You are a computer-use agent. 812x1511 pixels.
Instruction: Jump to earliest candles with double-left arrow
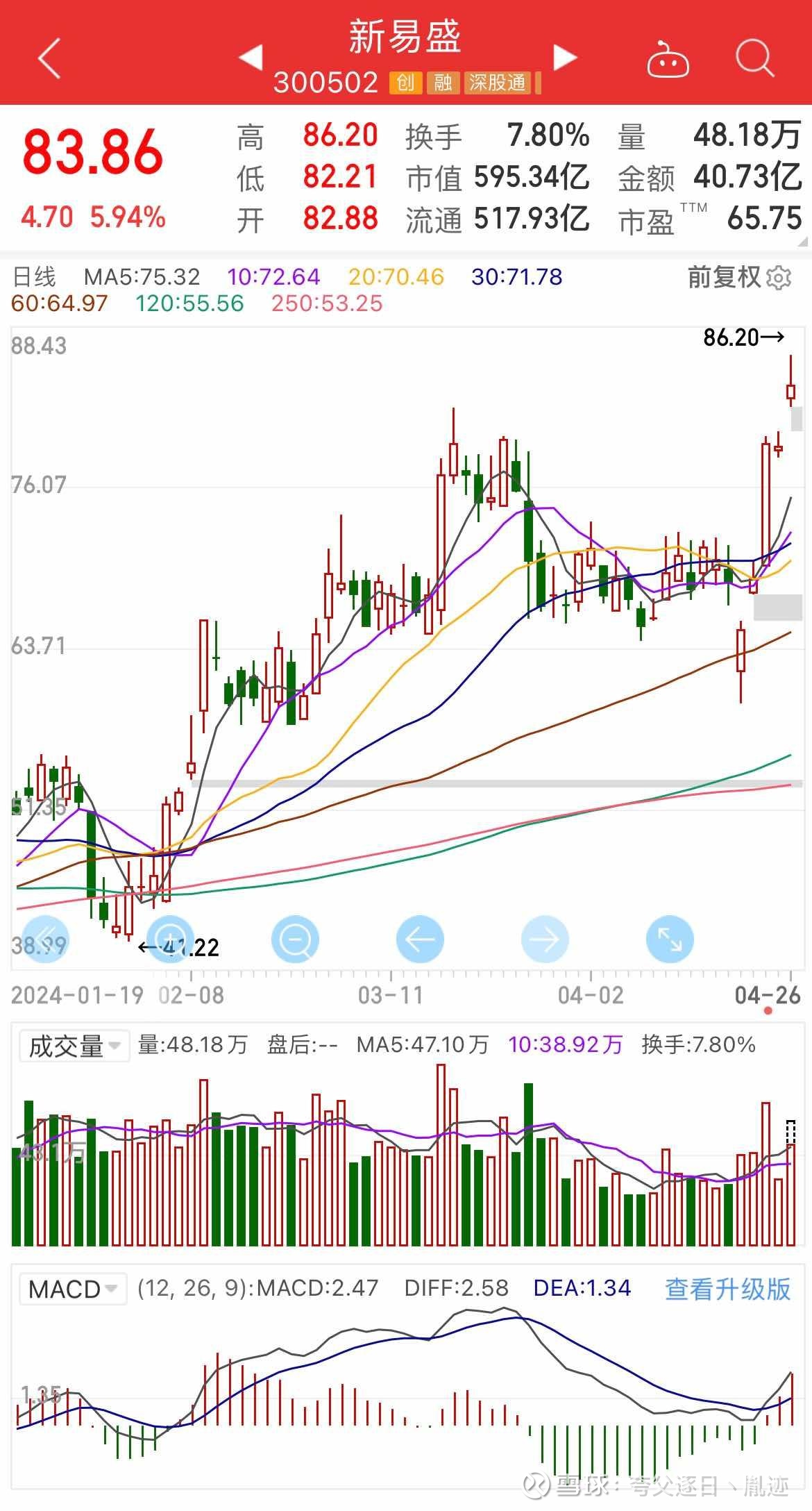tap(45, 940)
